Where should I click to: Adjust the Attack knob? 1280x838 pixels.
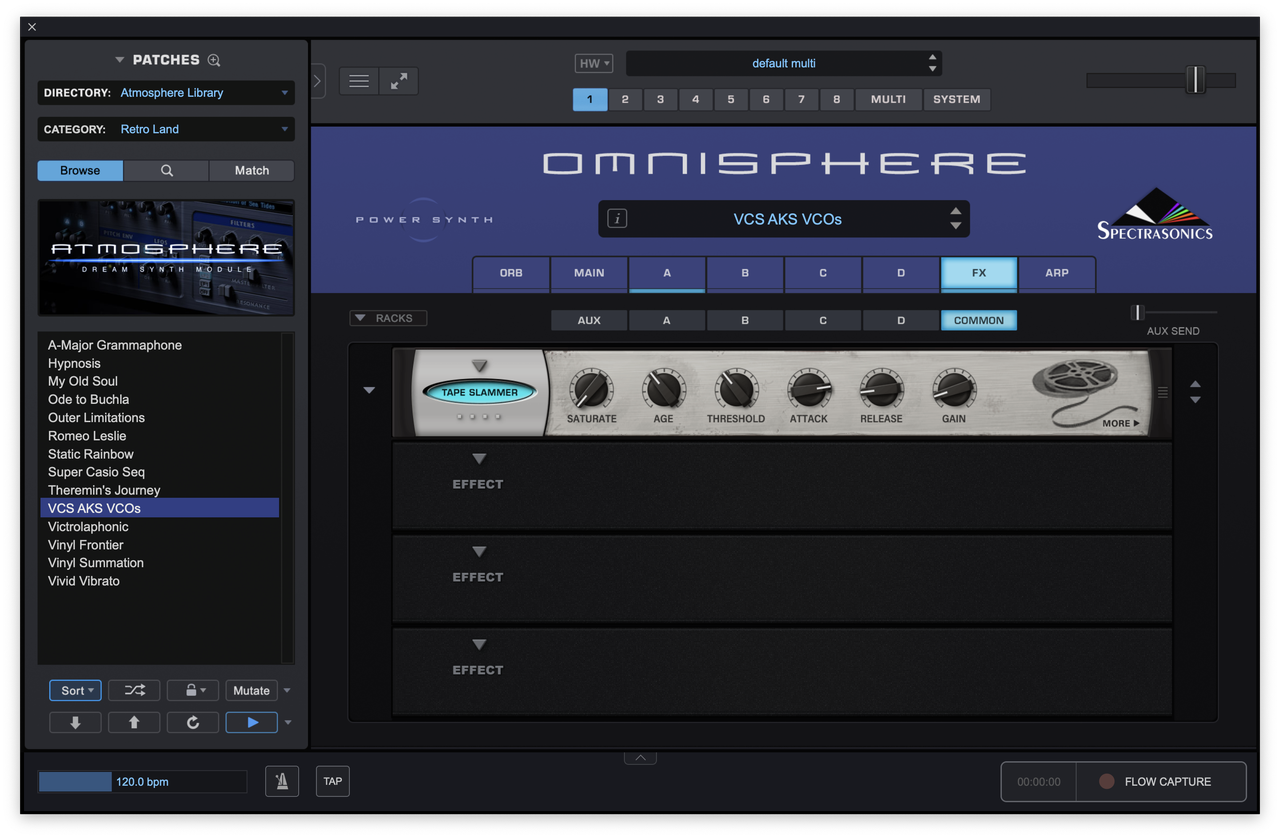808,389
